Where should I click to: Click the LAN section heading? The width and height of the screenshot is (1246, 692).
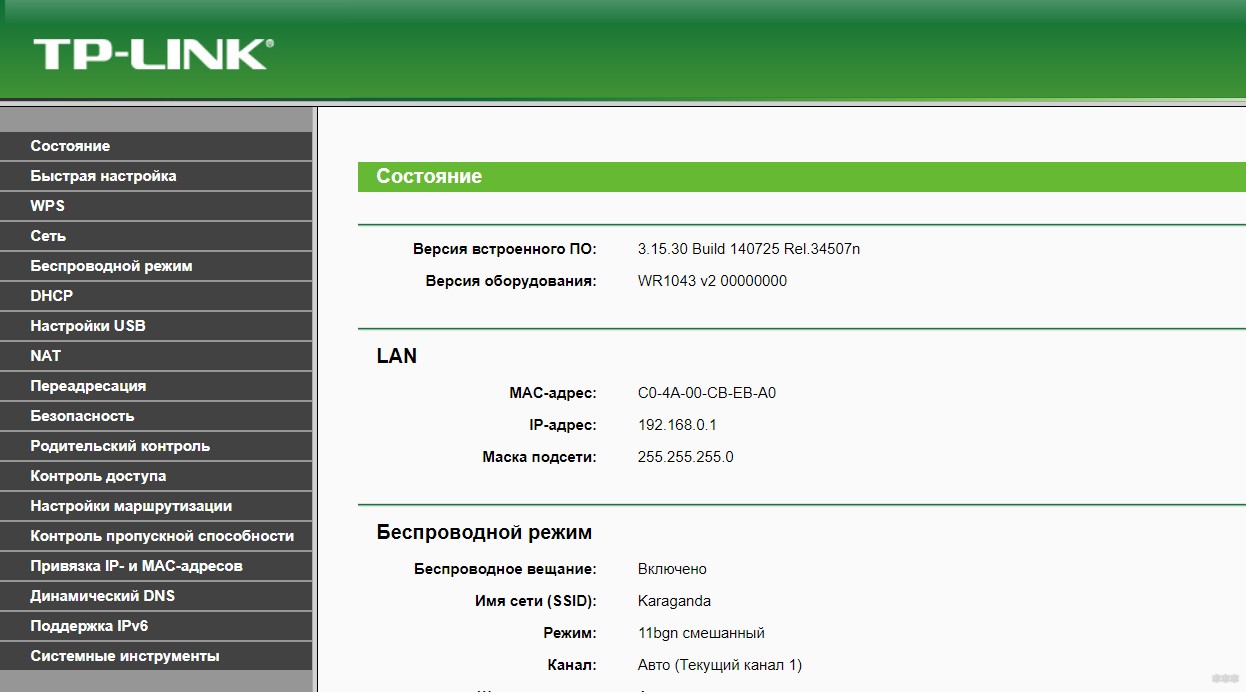pyautogui.click(x=397, y=356)
